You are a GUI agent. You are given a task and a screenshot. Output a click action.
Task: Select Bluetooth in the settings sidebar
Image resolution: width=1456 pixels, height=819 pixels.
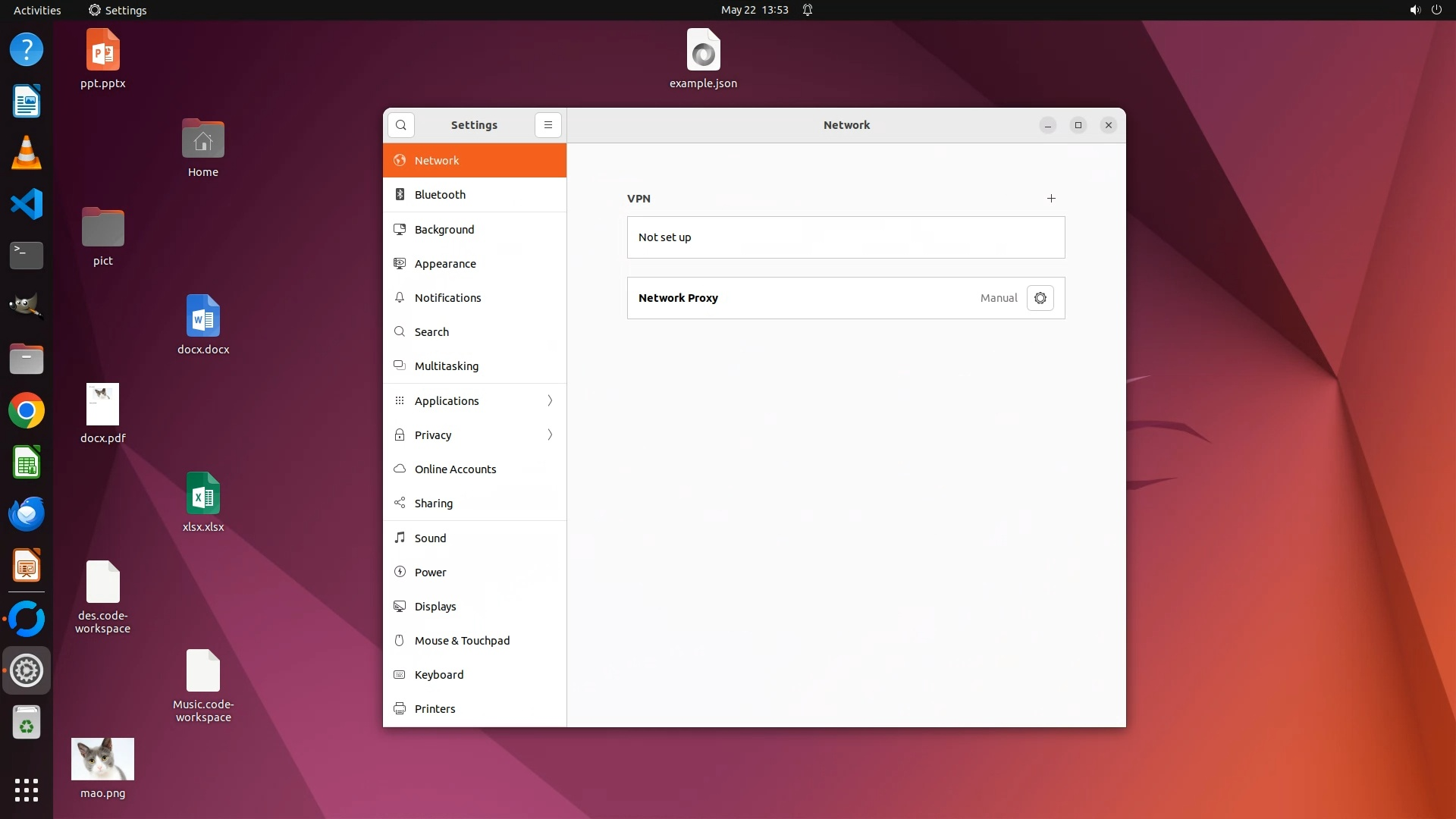[x=440, y=195]
